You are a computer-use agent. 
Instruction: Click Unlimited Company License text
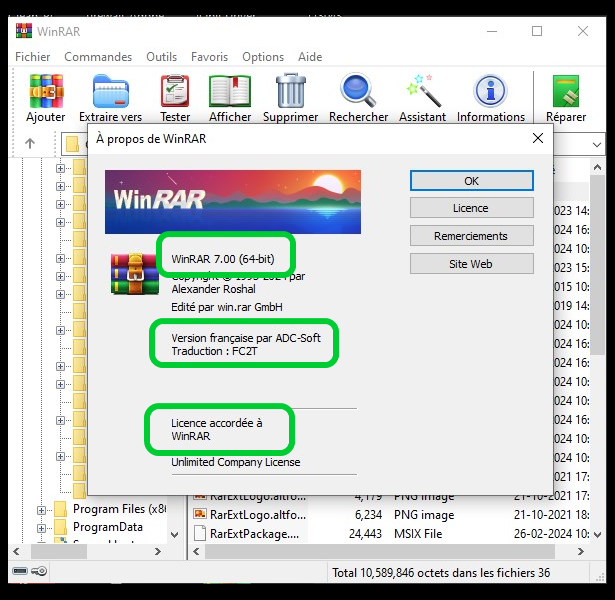pos(236,462)
